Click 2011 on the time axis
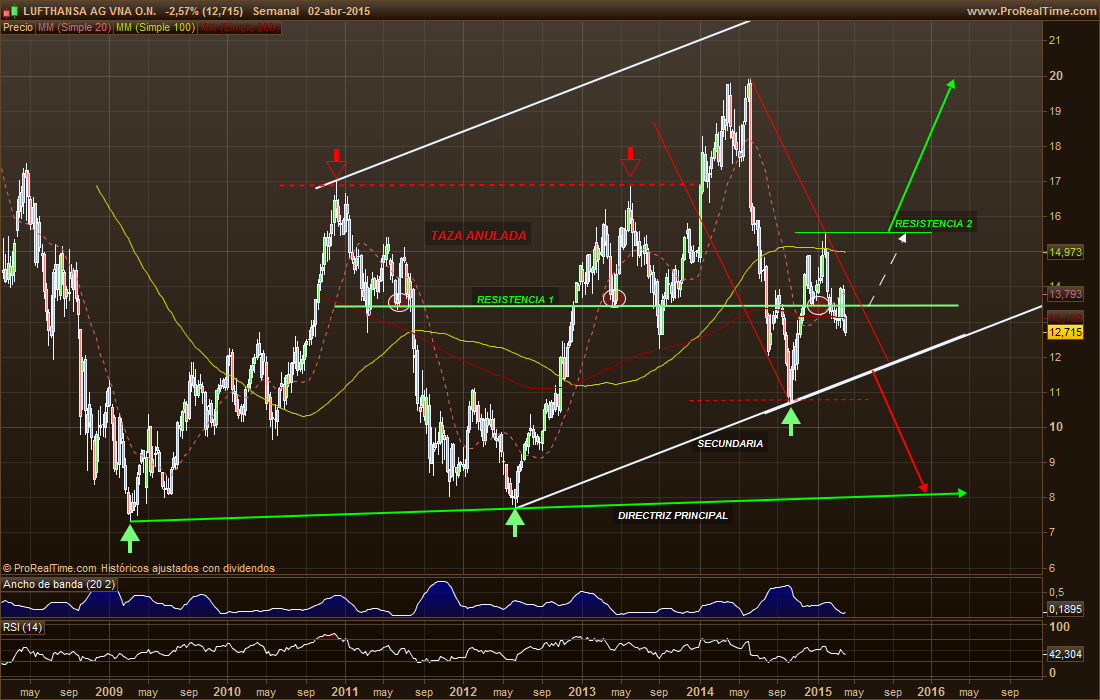The width and height of the screenshot is (1100, 700). [344, 692]
